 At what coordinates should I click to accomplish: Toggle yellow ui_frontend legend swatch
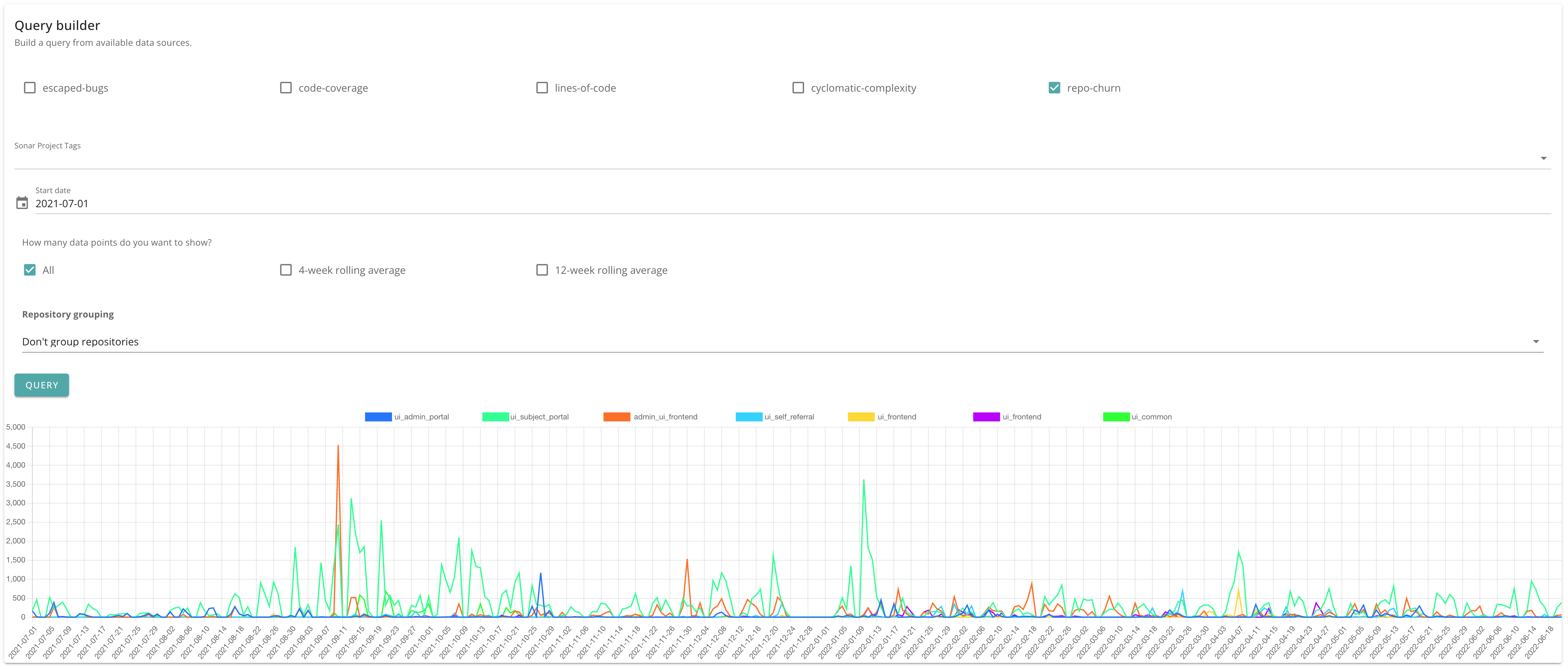861,417
